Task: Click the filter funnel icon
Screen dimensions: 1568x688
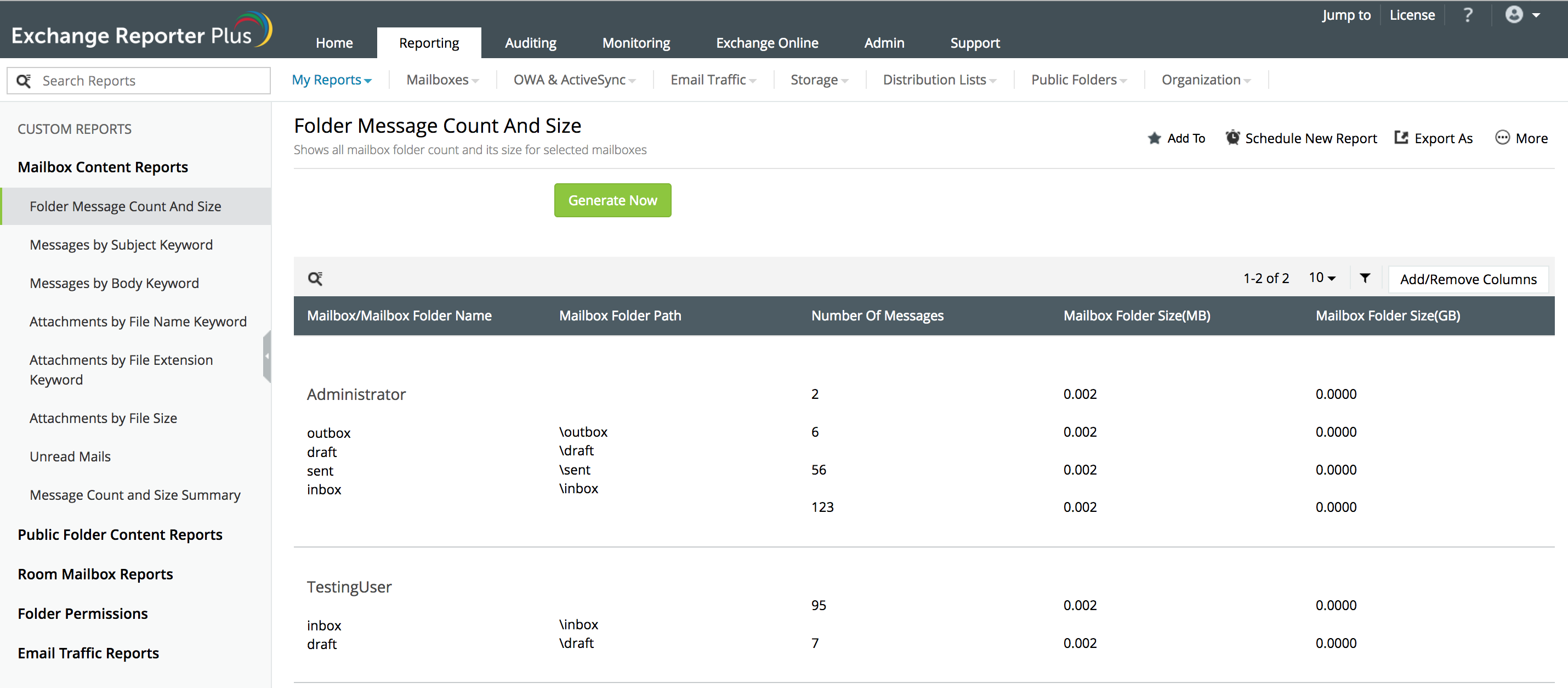Action: coord(1365,279)
